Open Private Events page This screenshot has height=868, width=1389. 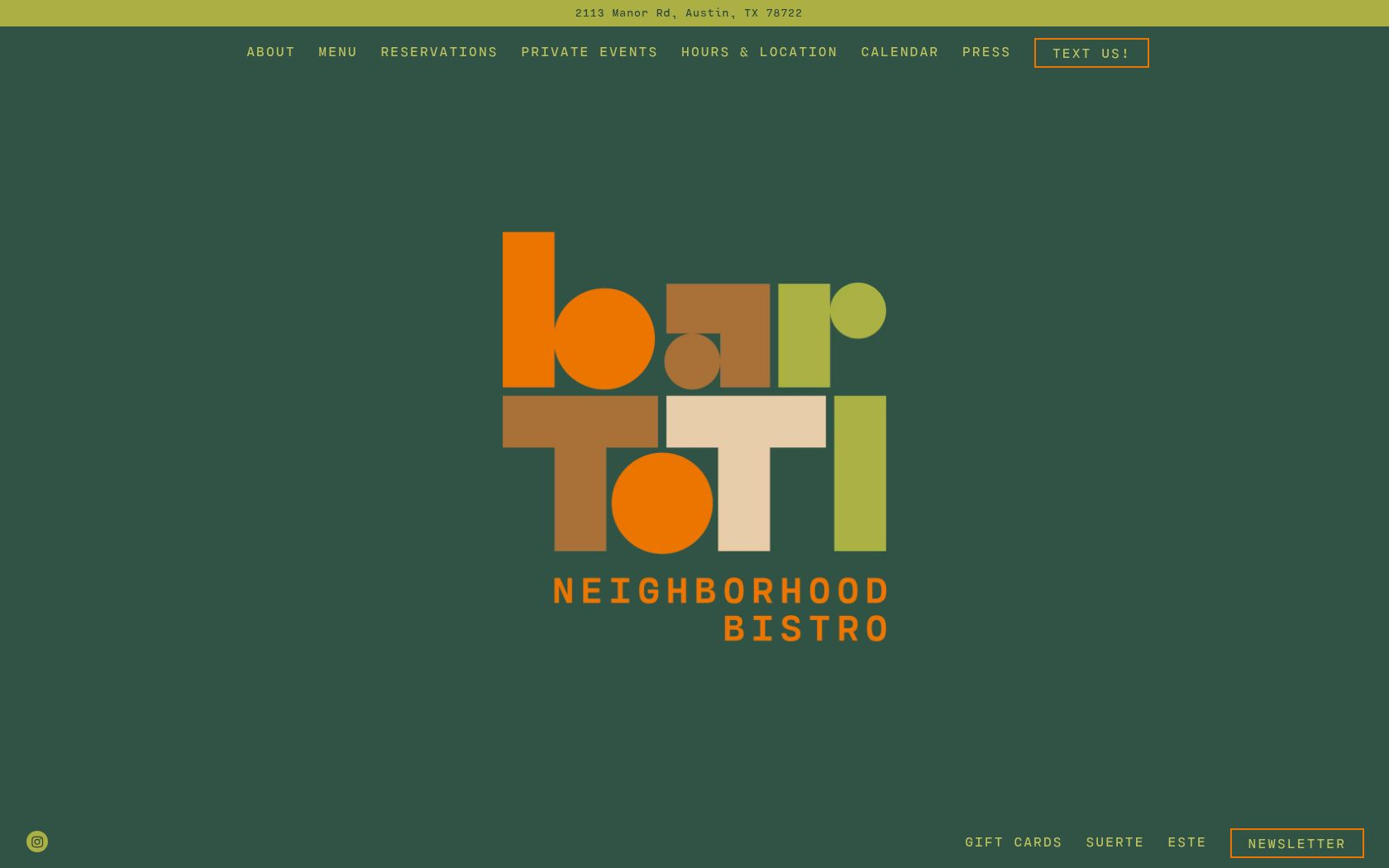tap(589, 52)
